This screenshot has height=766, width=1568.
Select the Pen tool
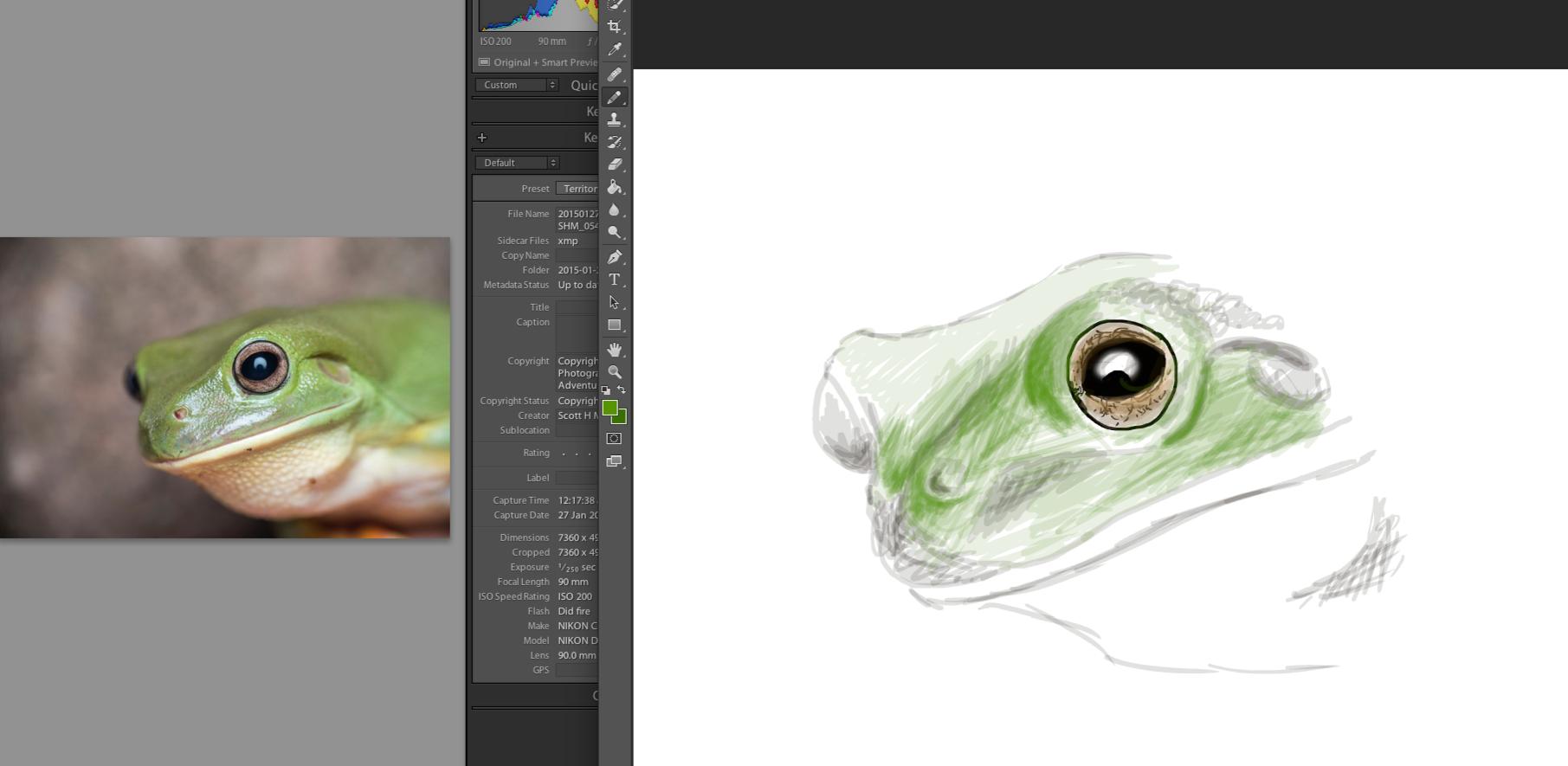[614, 256]
